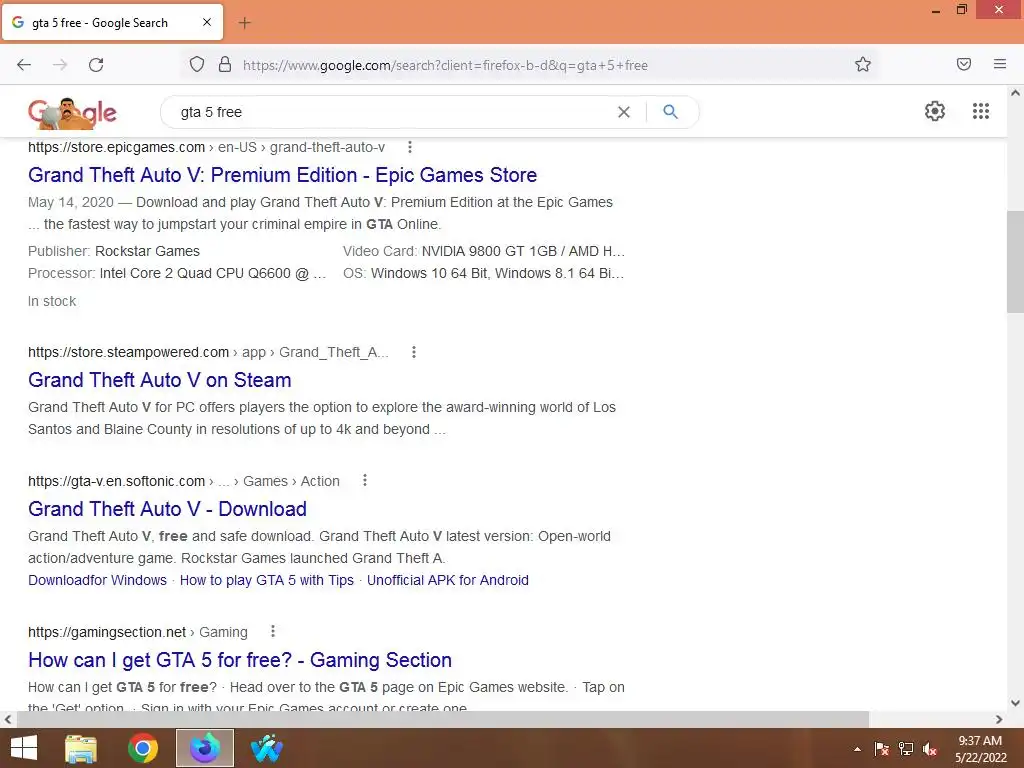Close the gta 5 free tab
This screenshot has height=768, width=1024.
click(207, 22)
